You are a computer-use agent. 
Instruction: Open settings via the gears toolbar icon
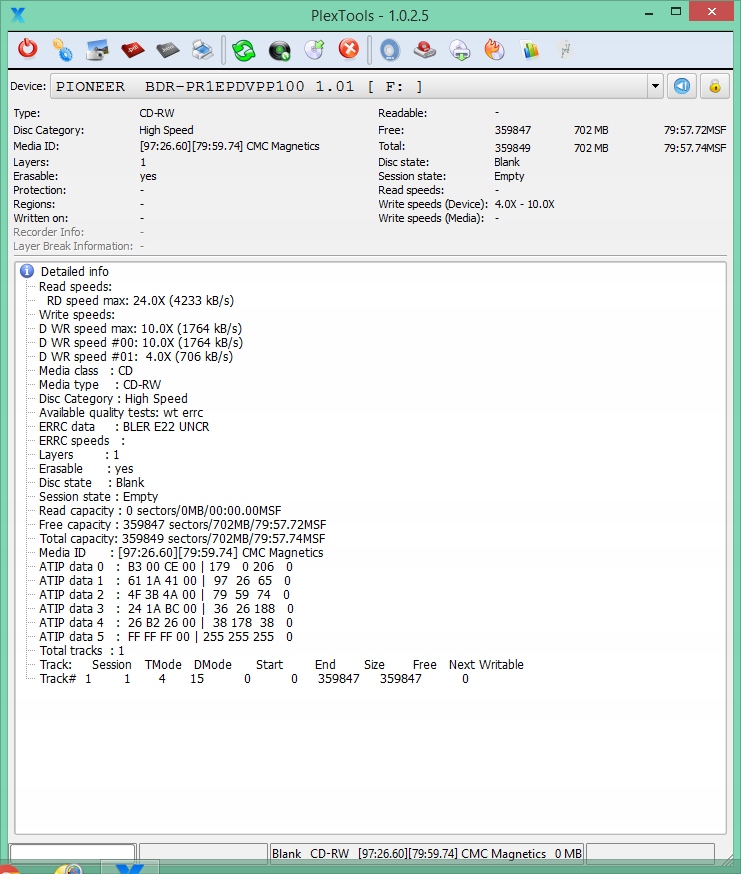coord(62,50)
